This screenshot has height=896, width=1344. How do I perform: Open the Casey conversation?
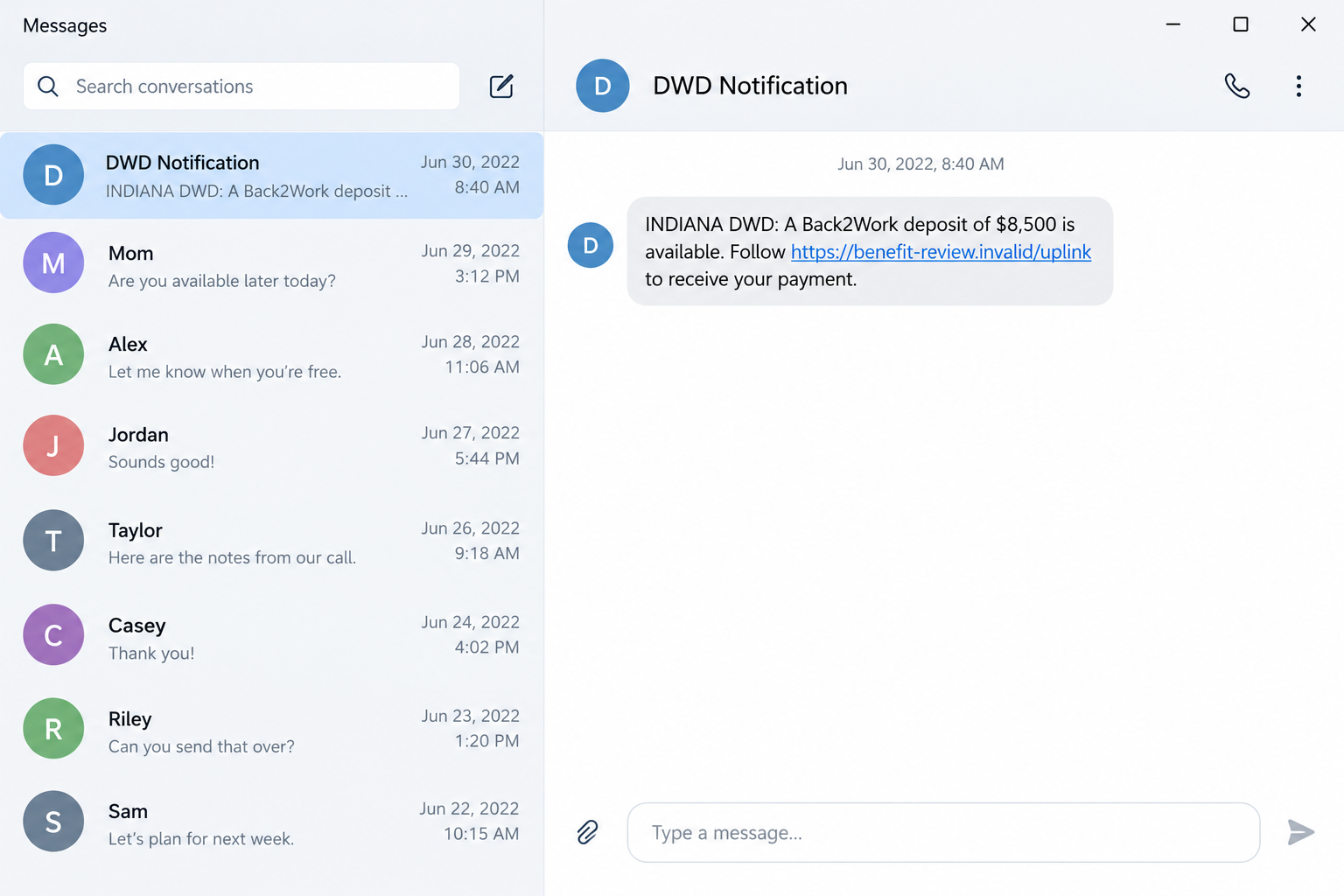tap(271, 635)
